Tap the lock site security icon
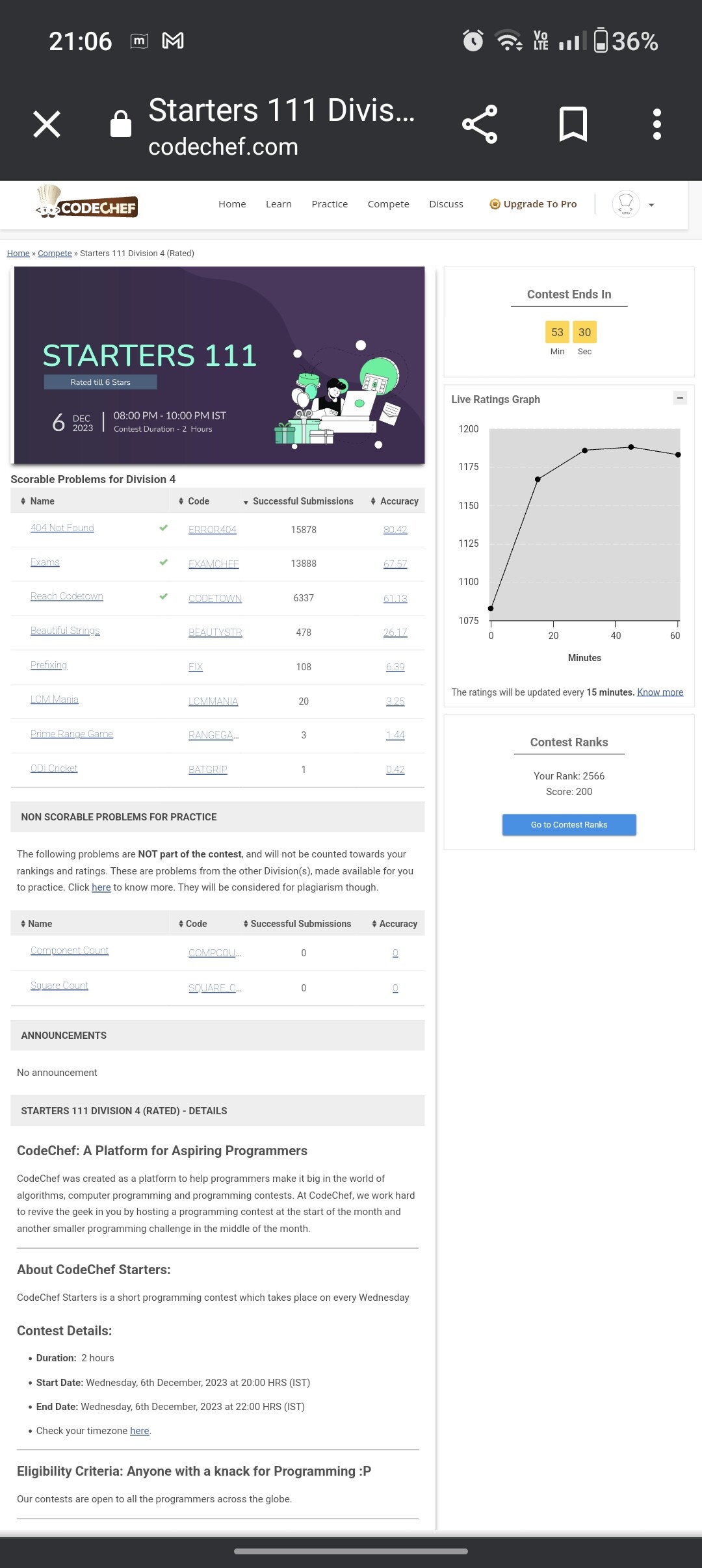Viewport: 702px width, 1568px height. pos(121,124)
